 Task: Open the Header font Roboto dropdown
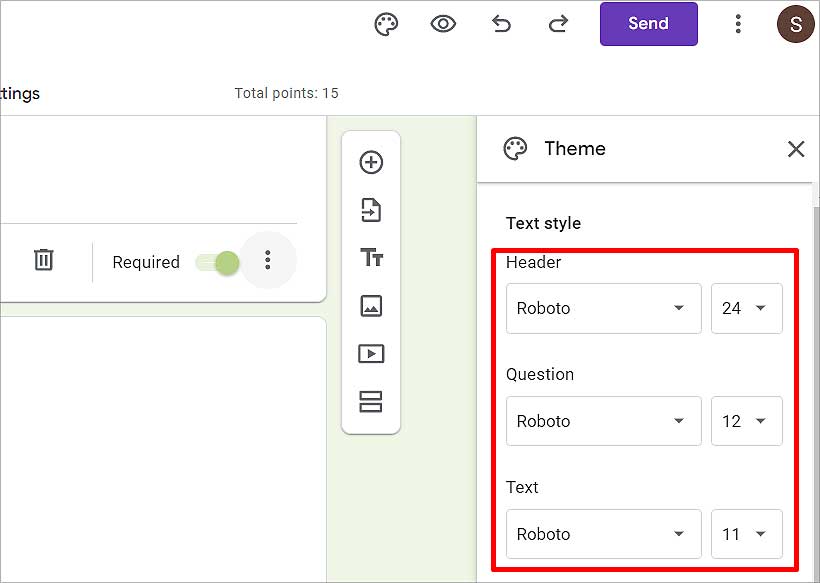(603, 308)
